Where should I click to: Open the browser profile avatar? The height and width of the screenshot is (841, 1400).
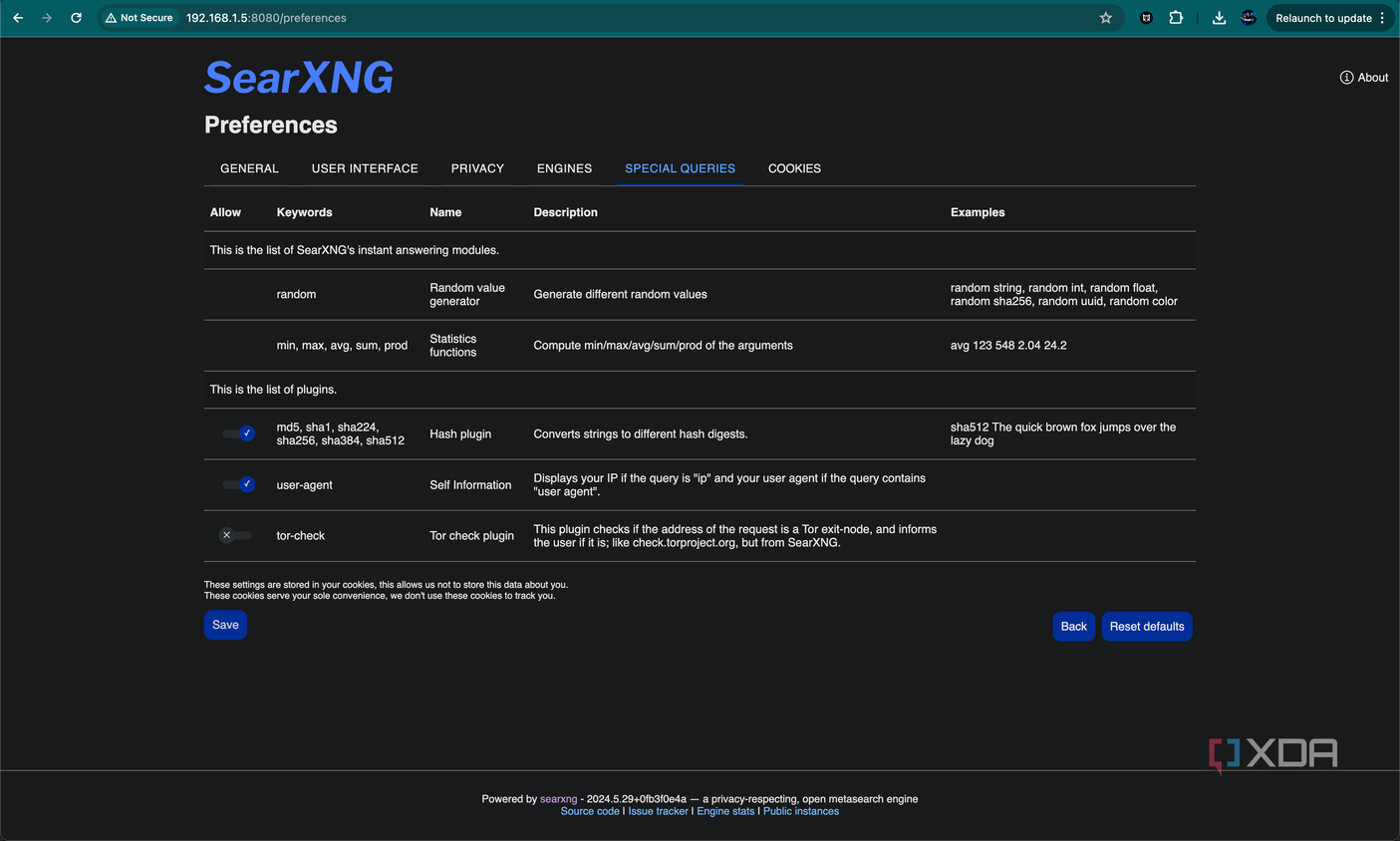tap(1248, 18)
